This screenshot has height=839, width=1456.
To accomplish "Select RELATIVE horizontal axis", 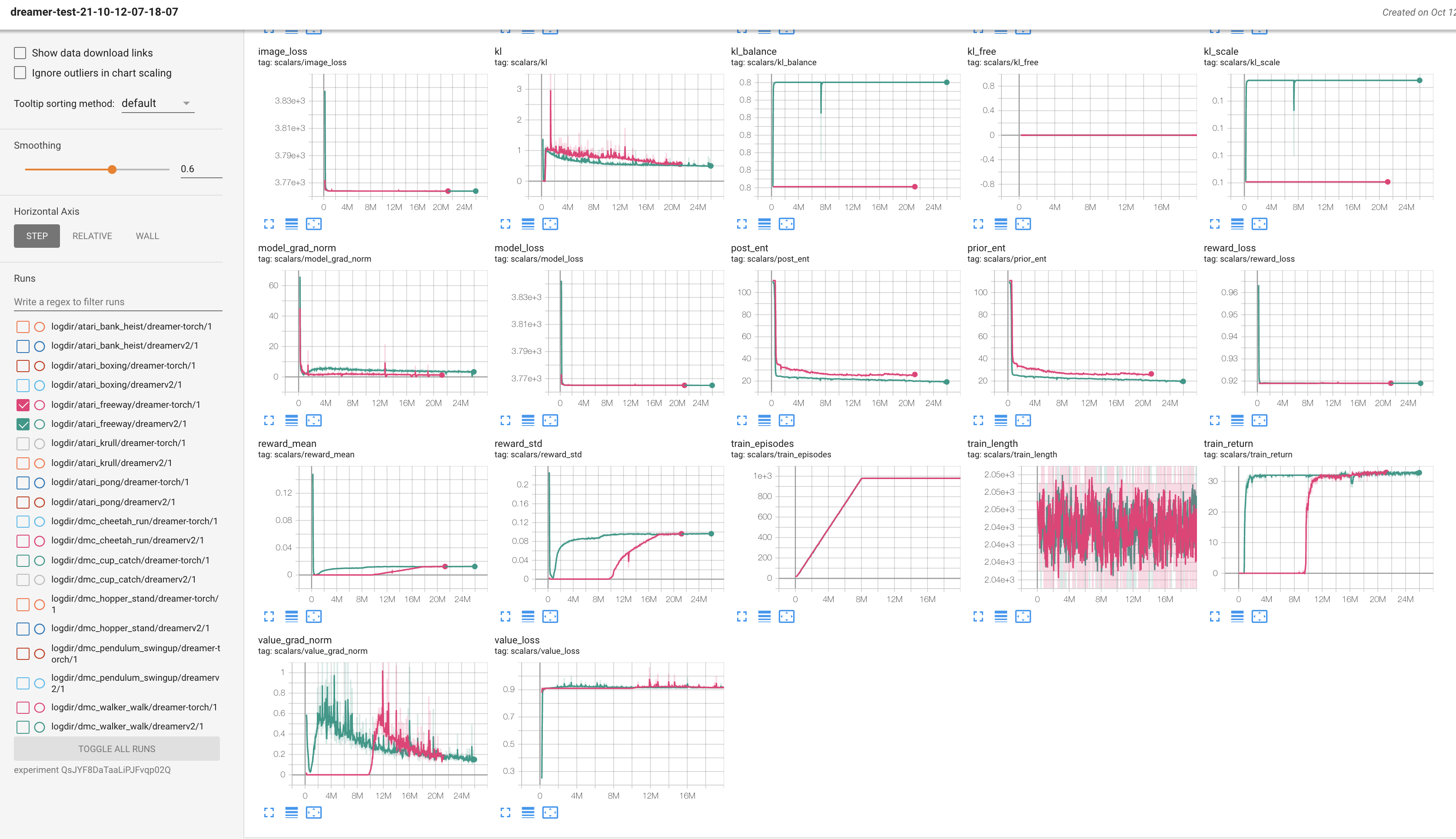I will pyautogui.click(x=92, y=236).
